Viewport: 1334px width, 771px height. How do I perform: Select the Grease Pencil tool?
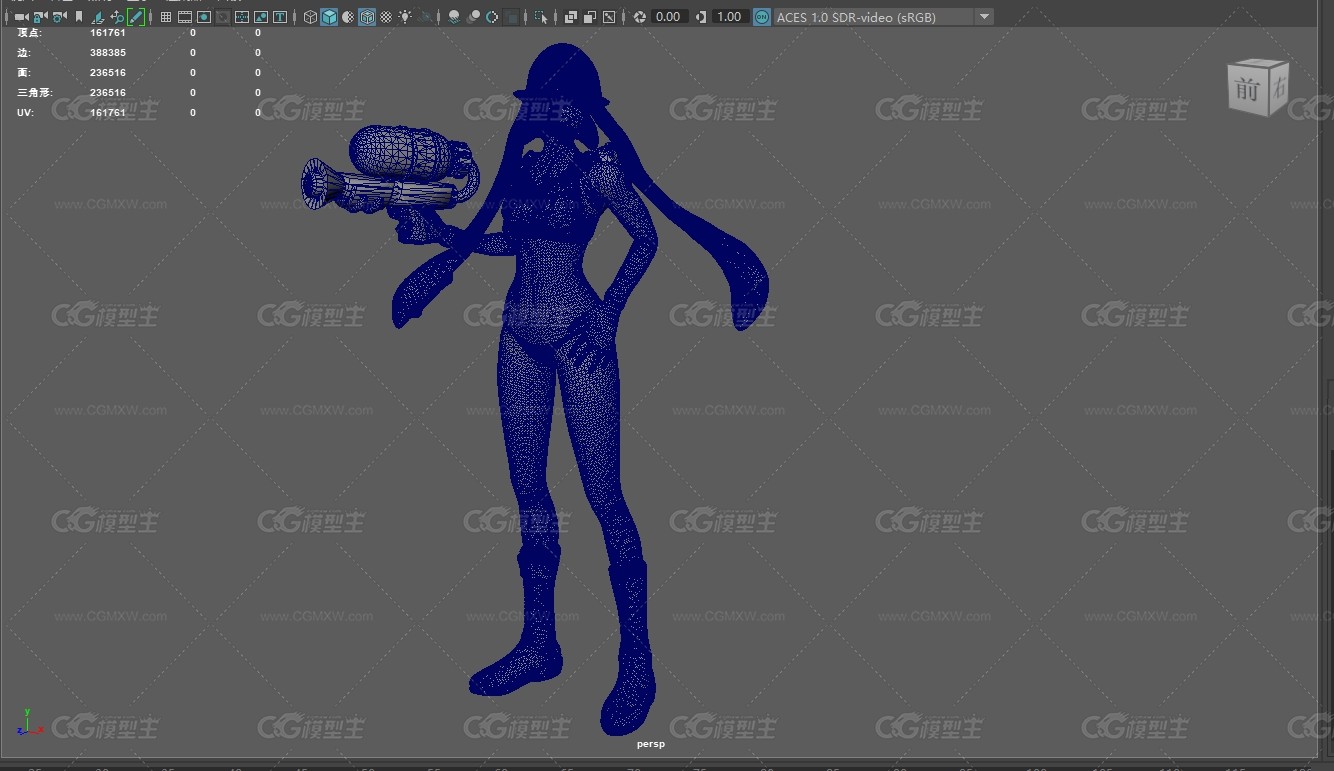[x=136, y=17]
